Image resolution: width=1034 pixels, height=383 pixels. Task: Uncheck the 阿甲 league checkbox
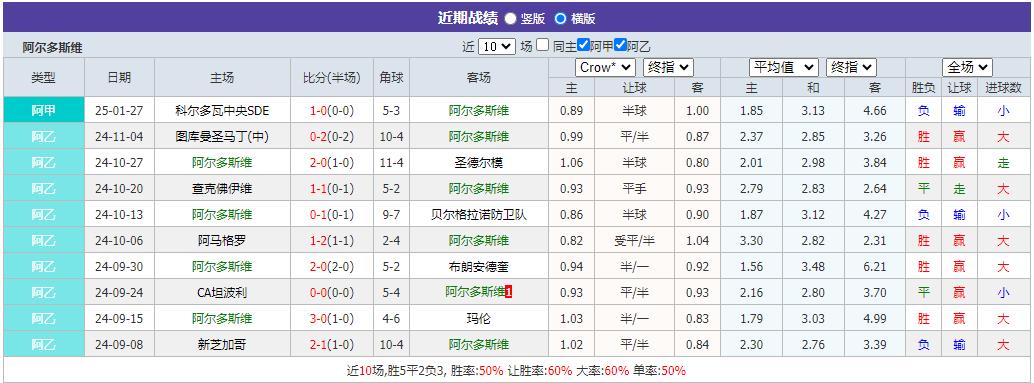(x=583, y=45)
